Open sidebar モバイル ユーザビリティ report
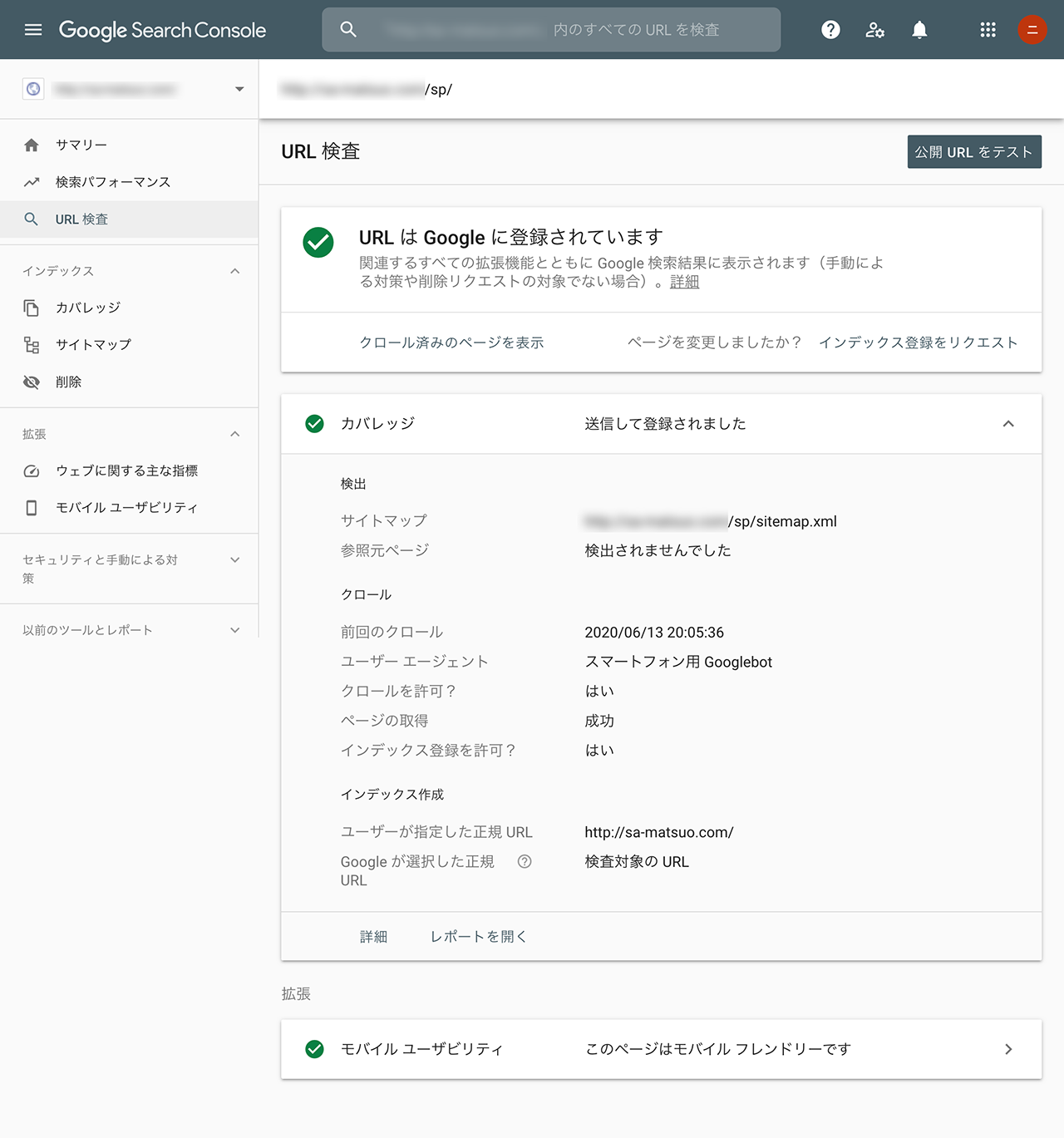Image resolution: width=1064 pixels, height=1138 pixels. click(129, 508)
